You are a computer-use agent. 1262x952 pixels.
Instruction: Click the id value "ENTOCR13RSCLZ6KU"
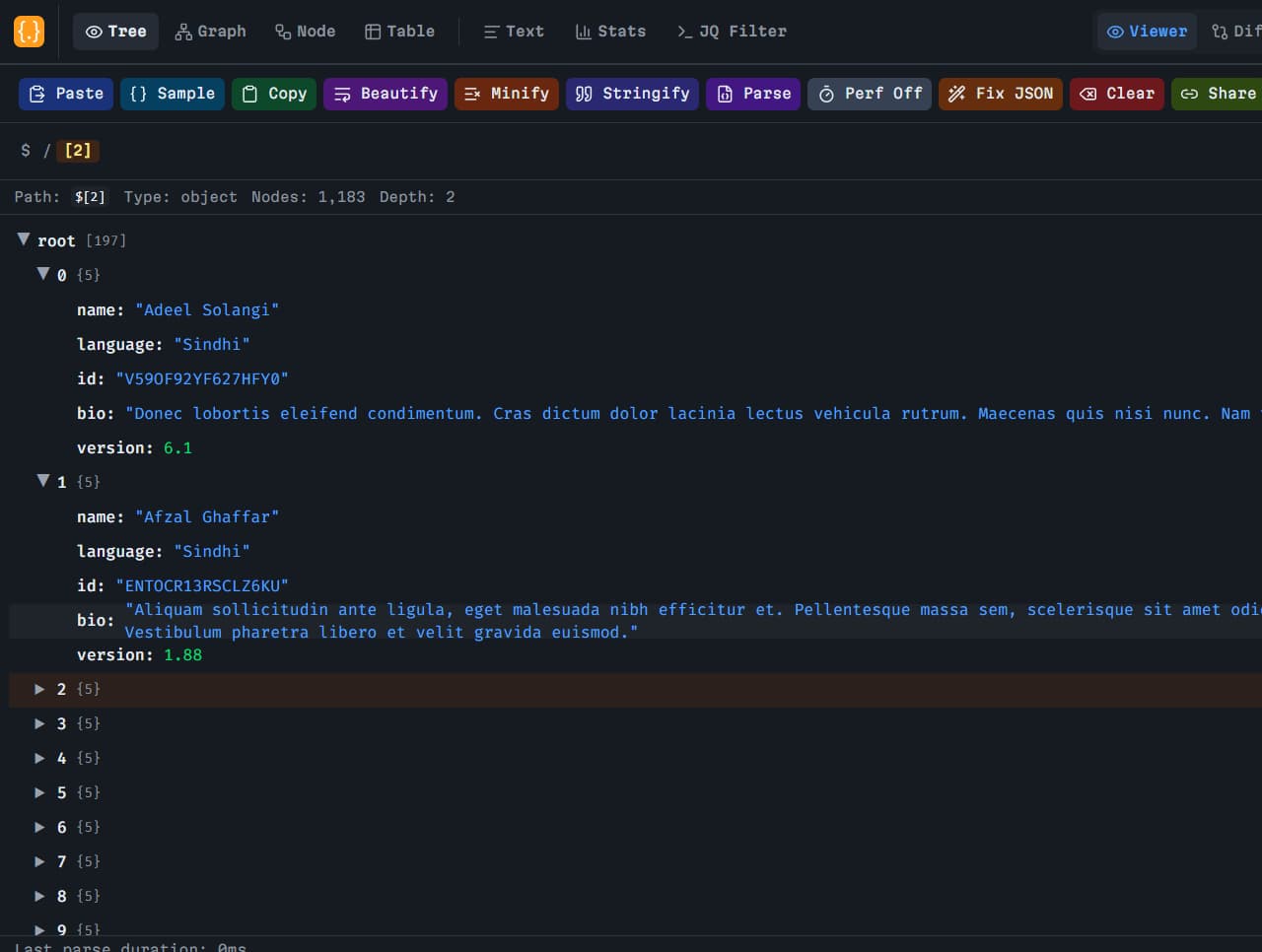[x=202, y=585]
